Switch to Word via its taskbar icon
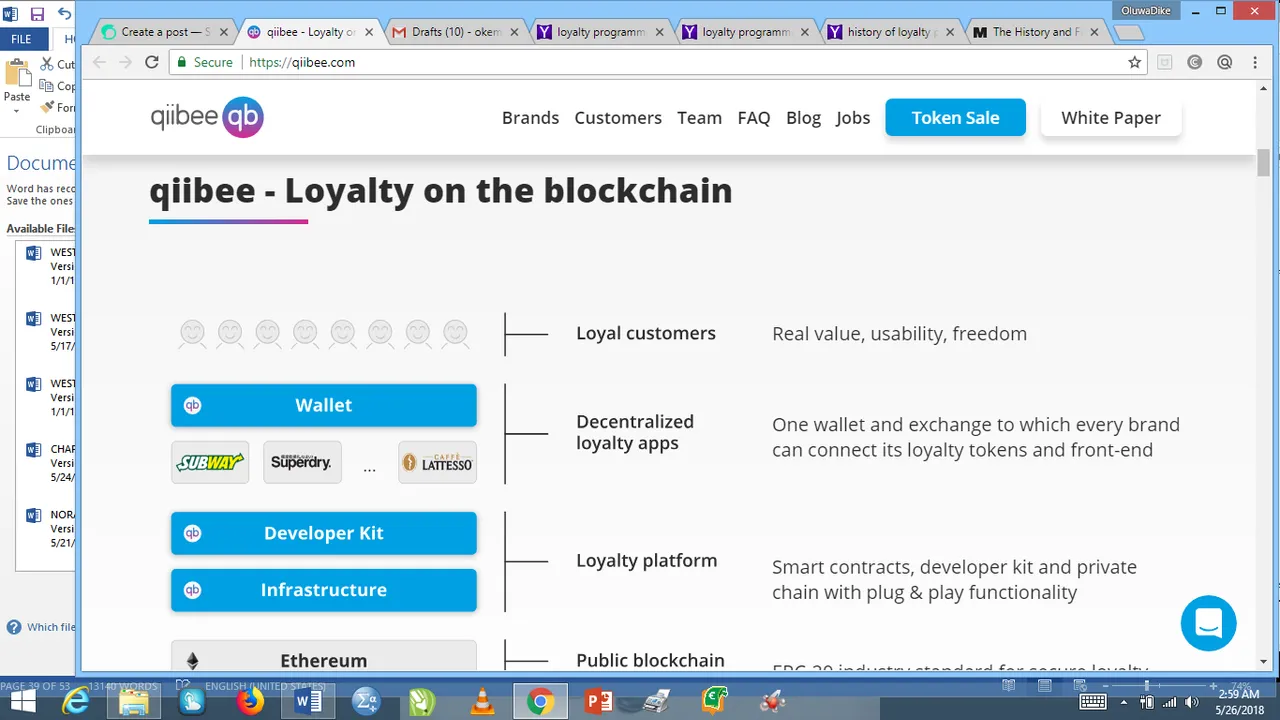The width and height of the screenshot is (1280, 720). tap(308, 702)
